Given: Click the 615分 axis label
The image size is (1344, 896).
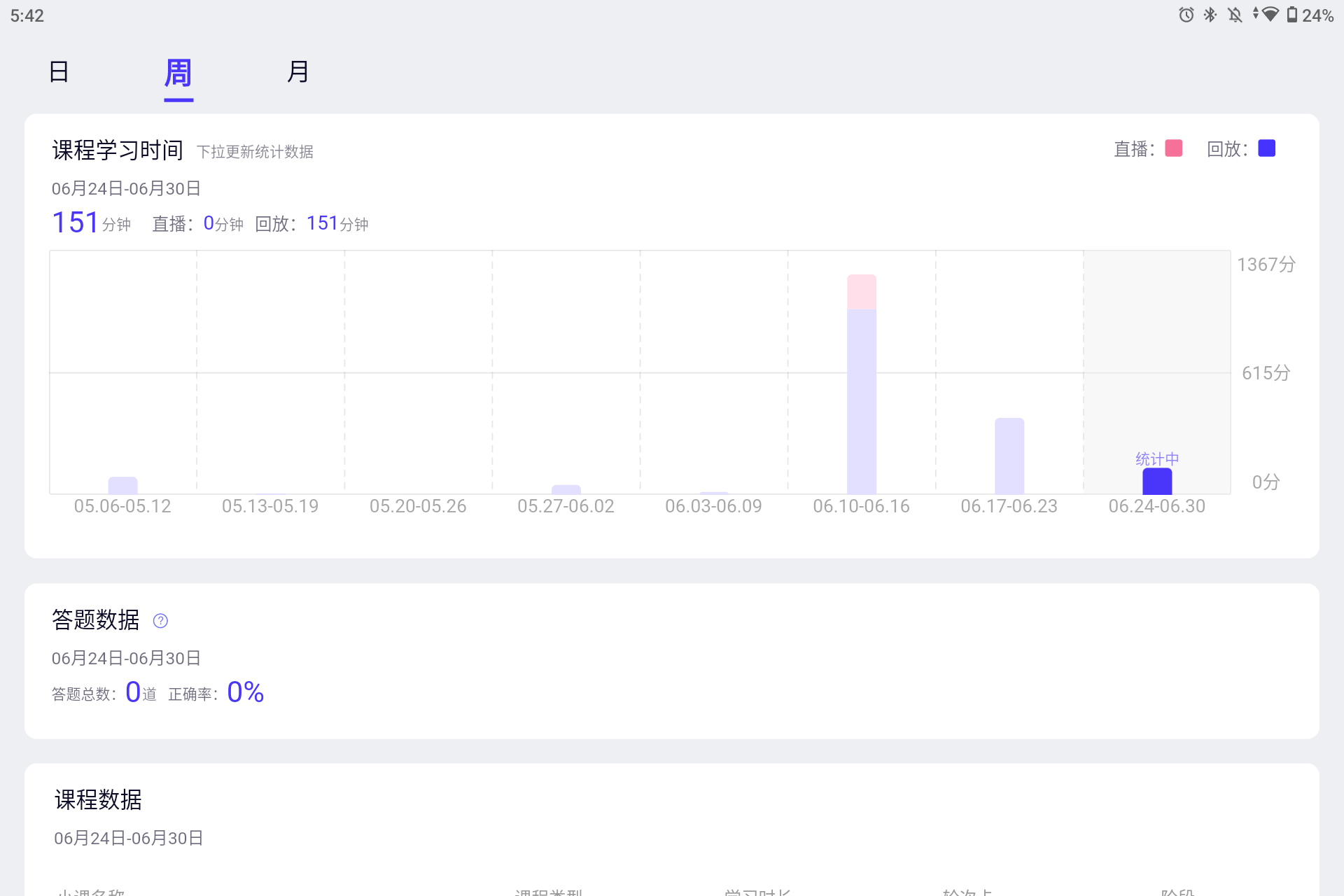Looking at the screenshot, I should tap(1266, 373).
